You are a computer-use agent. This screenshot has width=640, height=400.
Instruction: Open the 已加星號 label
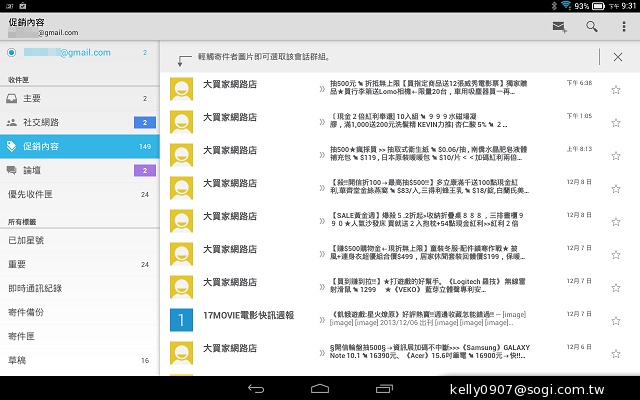80,240
